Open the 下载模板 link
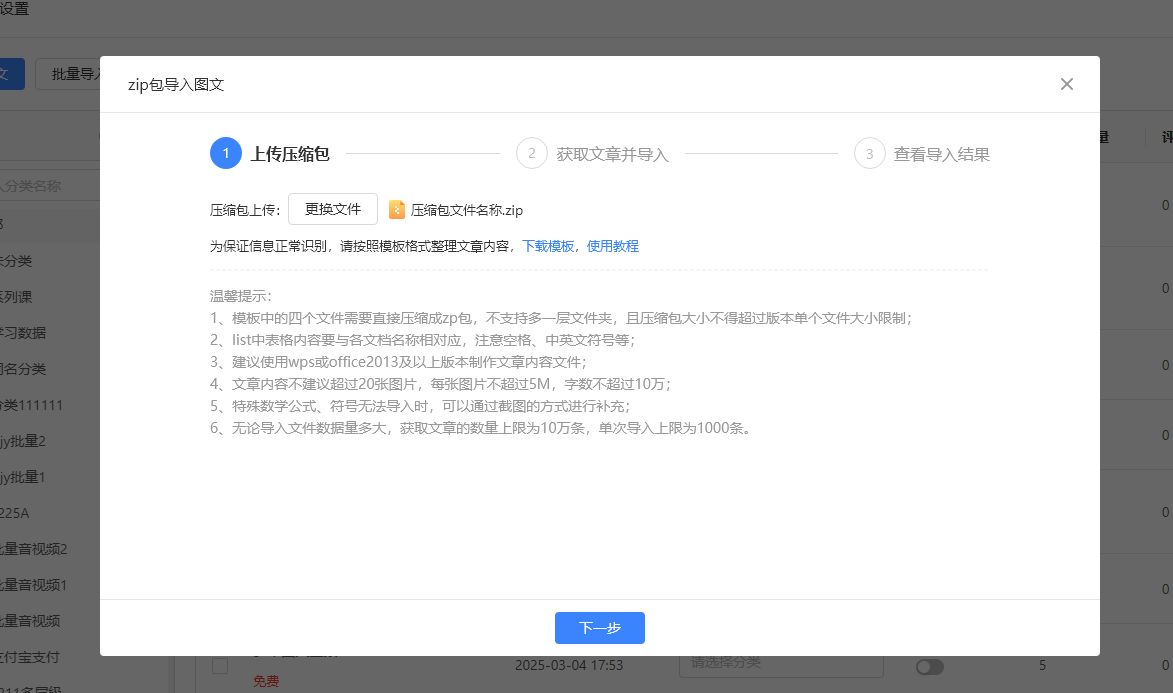This screenshot has height=693, width=1173. (x=548, y=246)
